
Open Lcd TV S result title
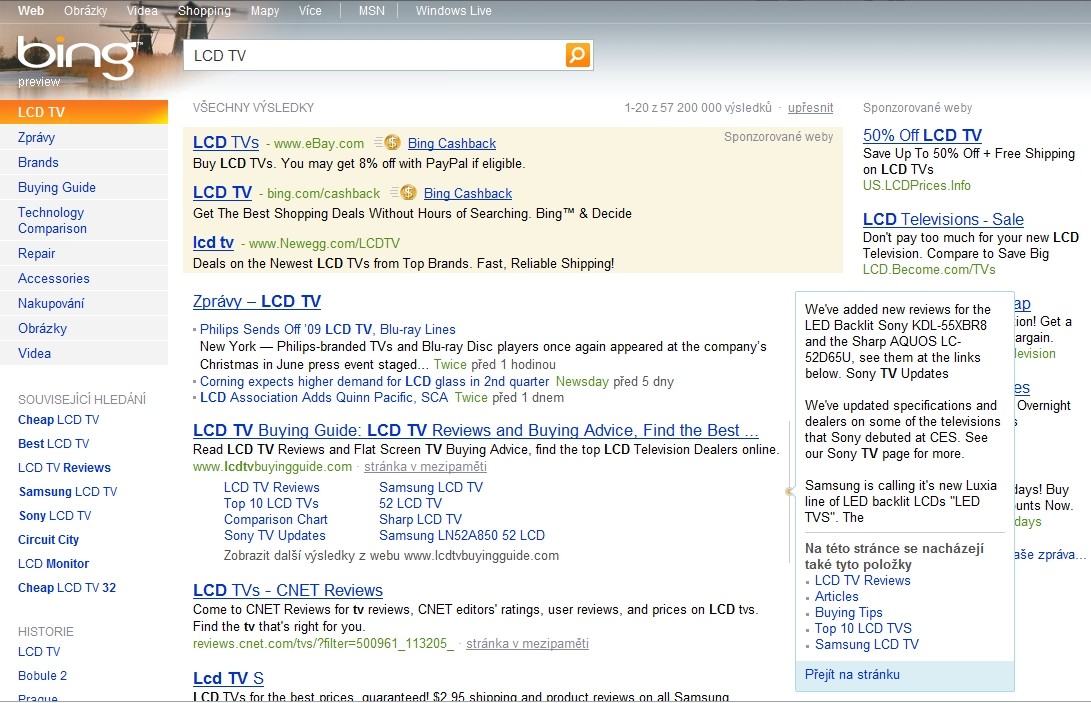(228, 678)
